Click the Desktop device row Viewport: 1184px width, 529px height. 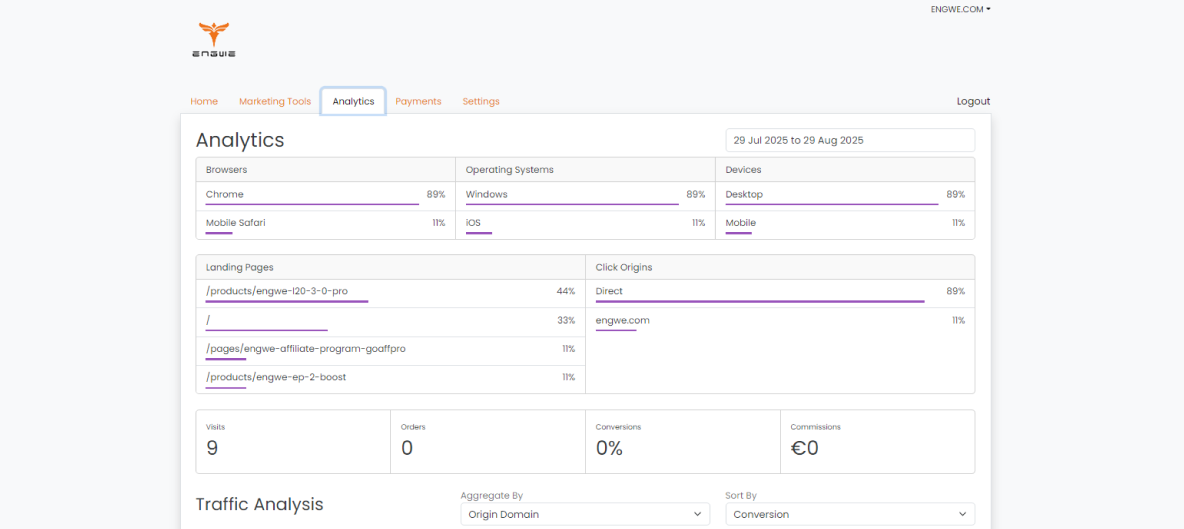(x=845, y=195)
